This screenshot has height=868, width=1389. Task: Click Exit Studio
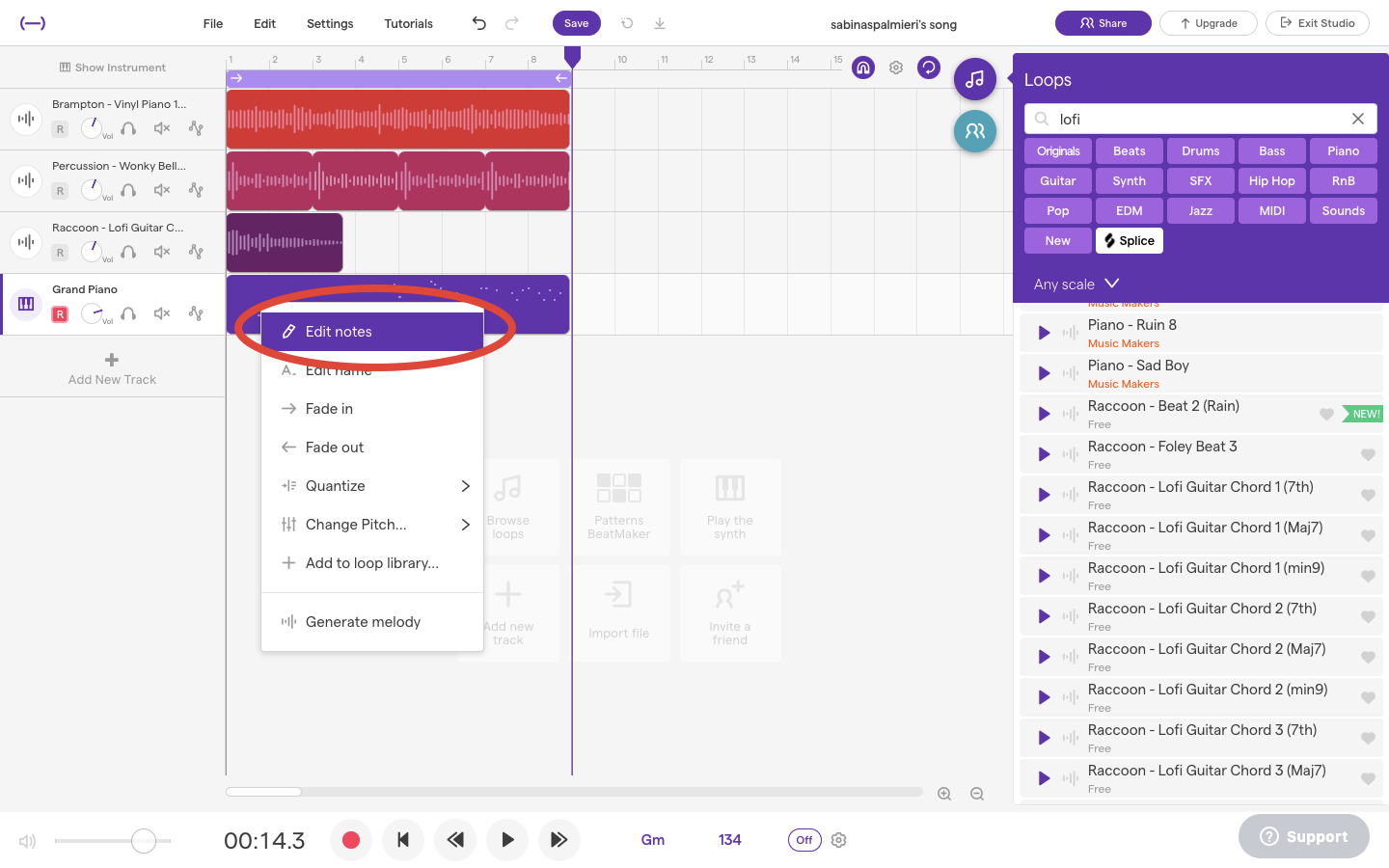[1318, 23]
